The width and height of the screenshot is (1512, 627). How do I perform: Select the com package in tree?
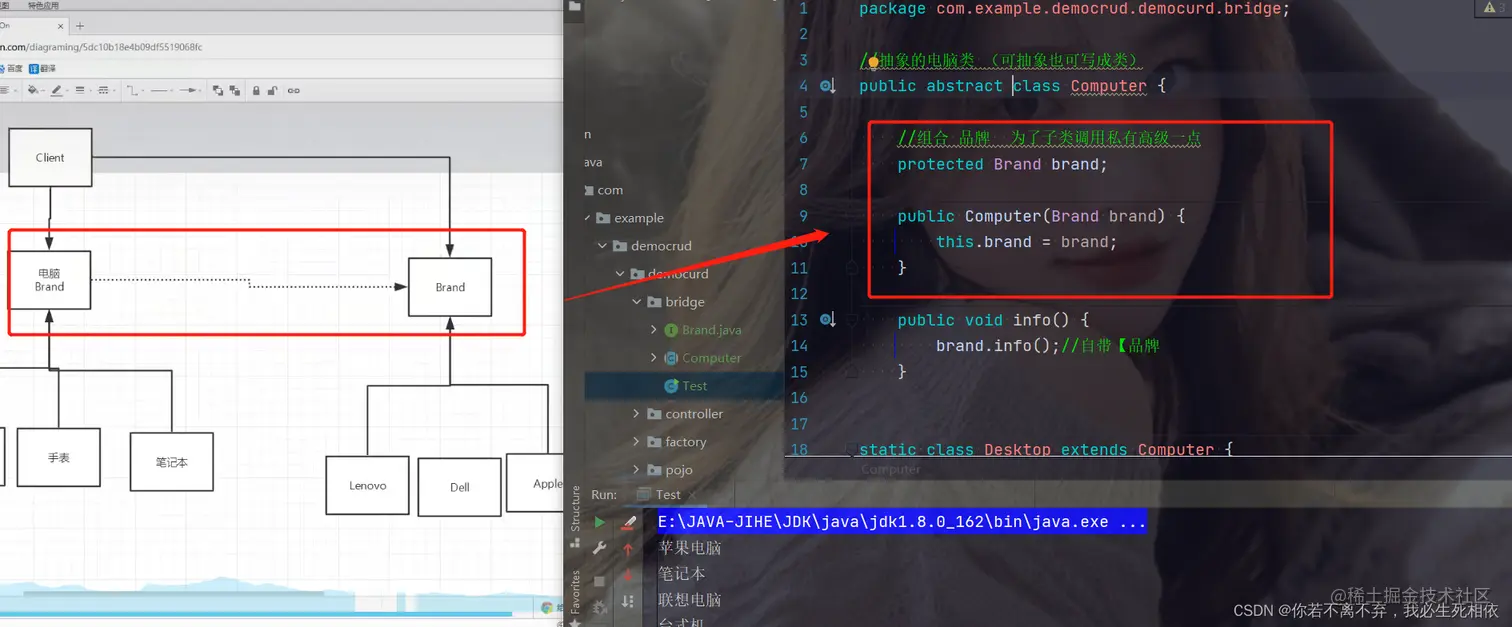coord(603,190)
